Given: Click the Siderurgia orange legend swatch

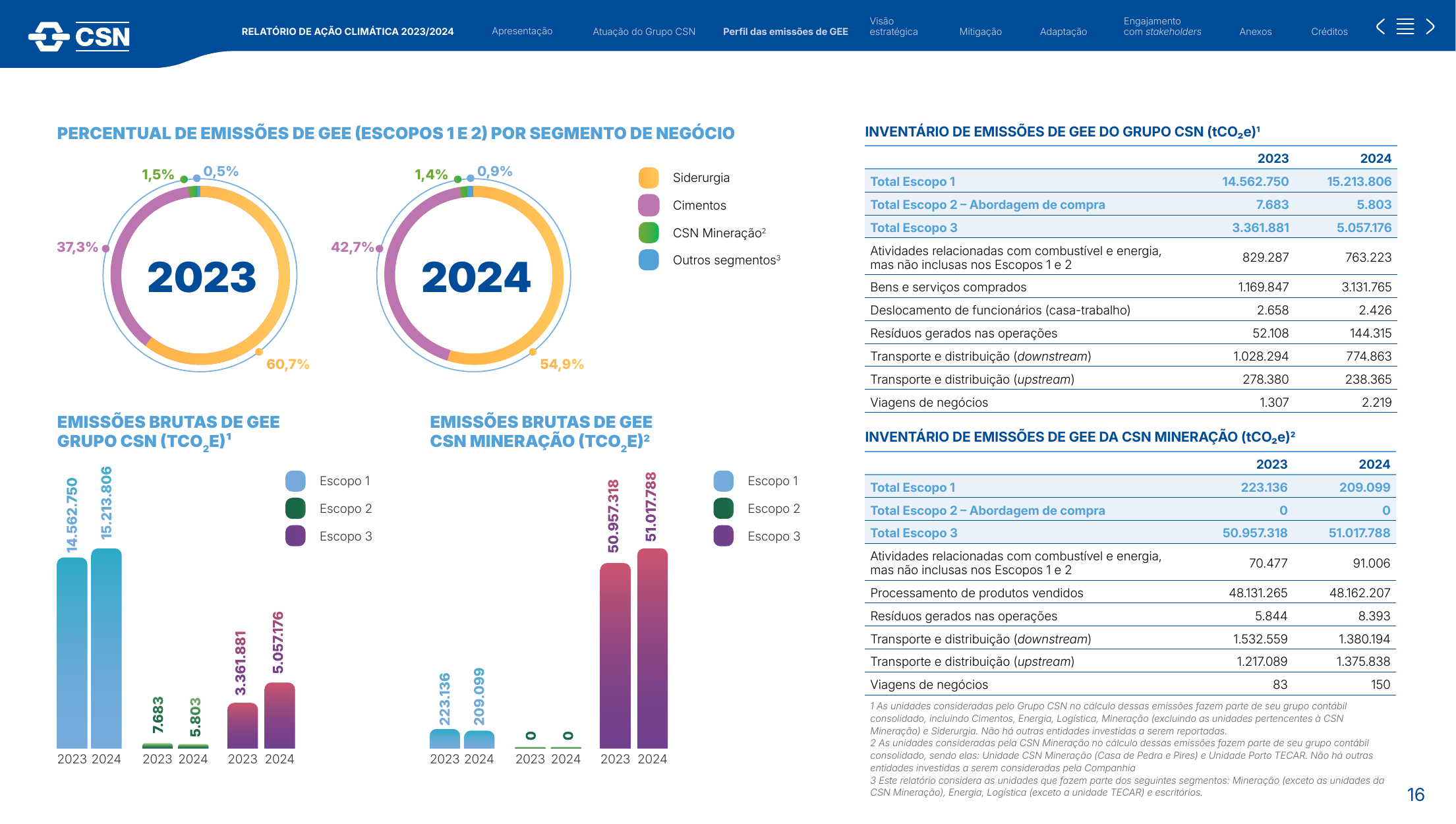Looking at the screenshot, I should pyautogui.click(x=649, y=178).
